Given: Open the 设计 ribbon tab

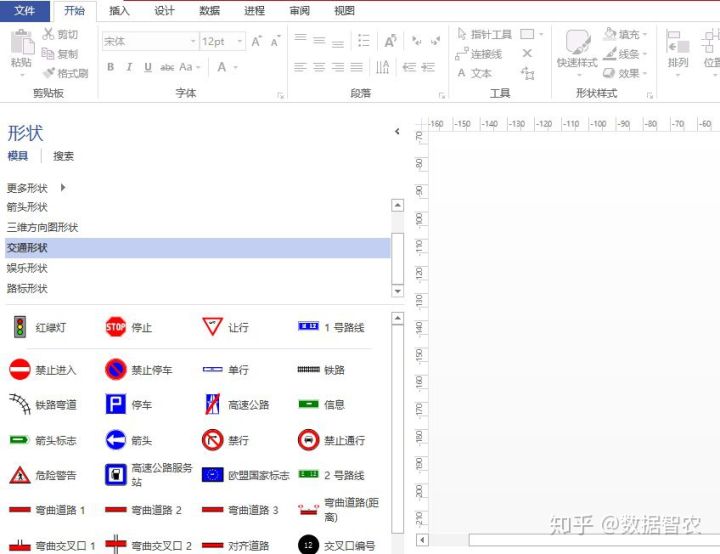Looking at the screenshot, I should click(x=164, y=11).
